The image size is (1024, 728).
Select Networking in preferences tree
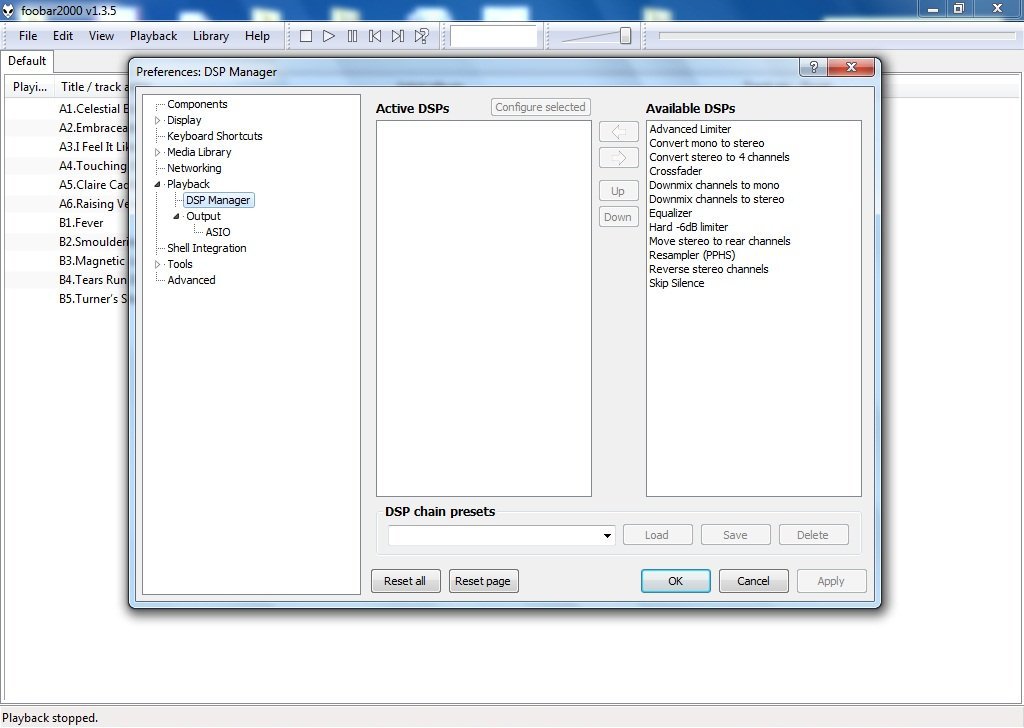(194, 168)
